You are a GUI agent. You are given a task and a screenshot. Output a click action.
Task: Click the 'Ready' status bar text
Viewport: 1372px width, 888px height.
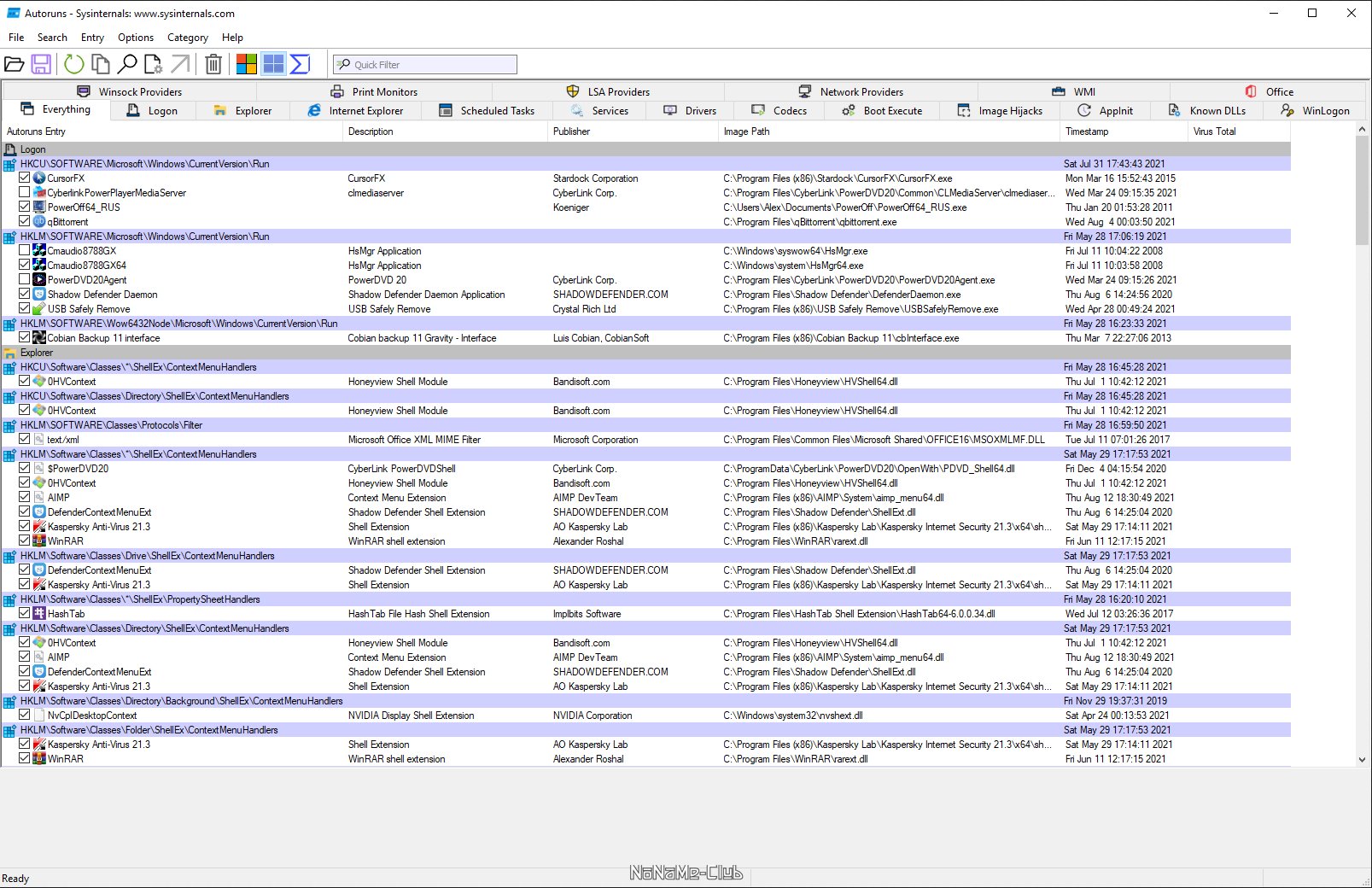pyautogui.click(x=15, y=879)
